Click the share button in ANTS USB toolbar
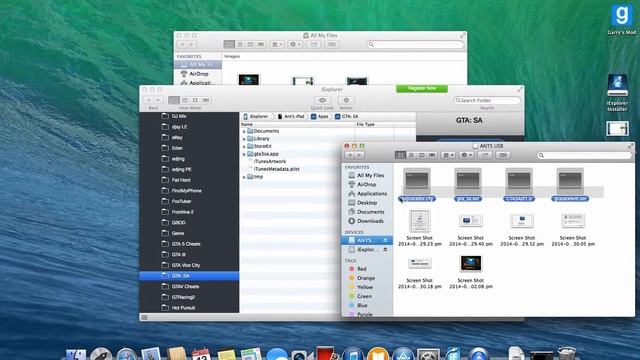Viewport: 640px width, 360px height. (485, 155)
